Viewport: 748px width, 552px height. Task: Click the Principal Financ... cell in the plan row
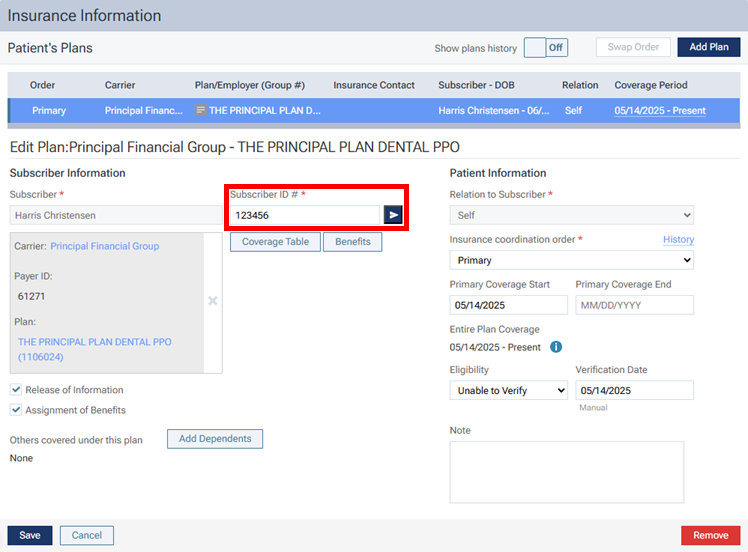click(x=144, y=111)
